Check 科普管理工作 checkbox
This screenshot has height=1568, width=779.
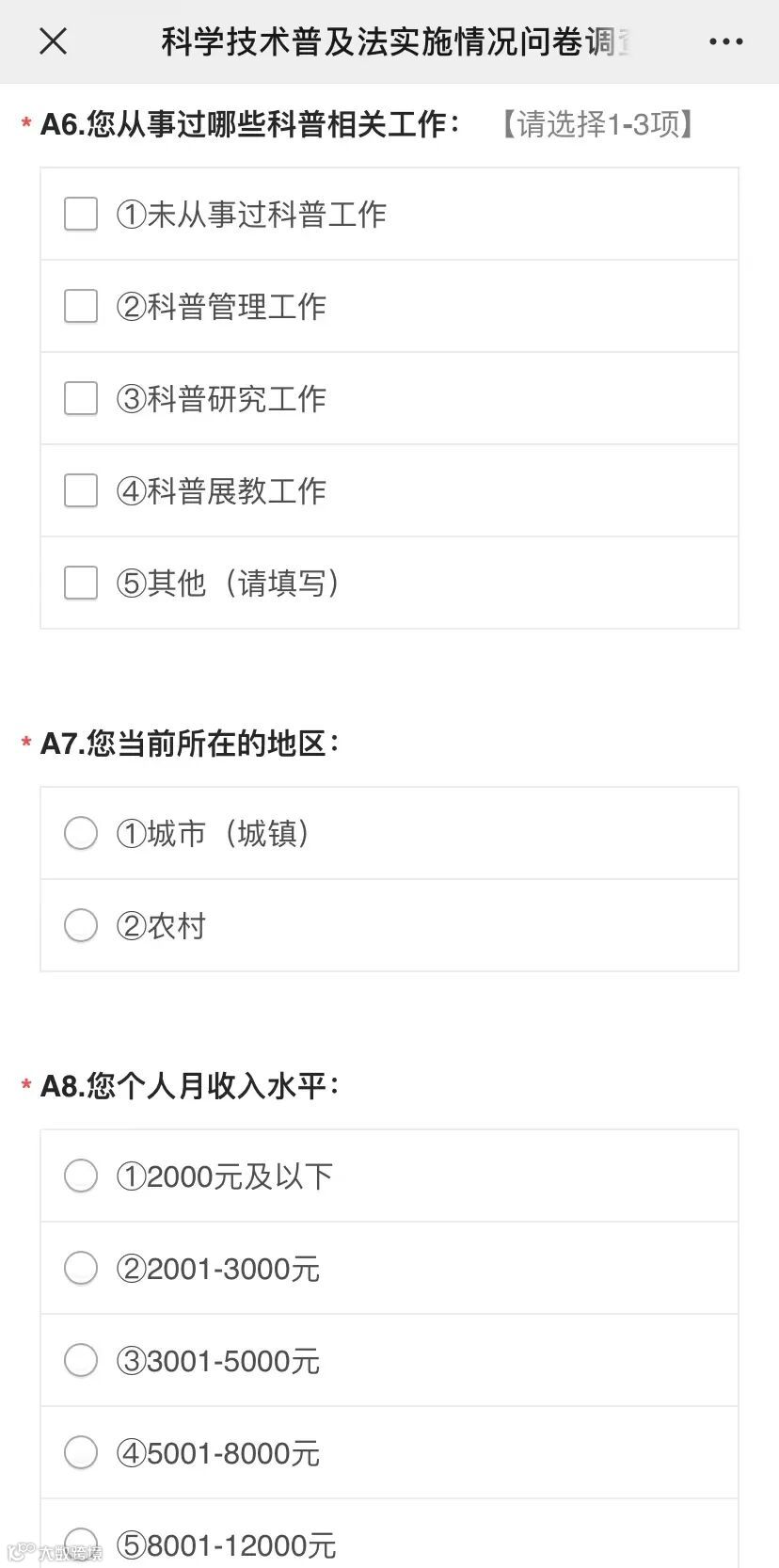(x=81, y=307)
